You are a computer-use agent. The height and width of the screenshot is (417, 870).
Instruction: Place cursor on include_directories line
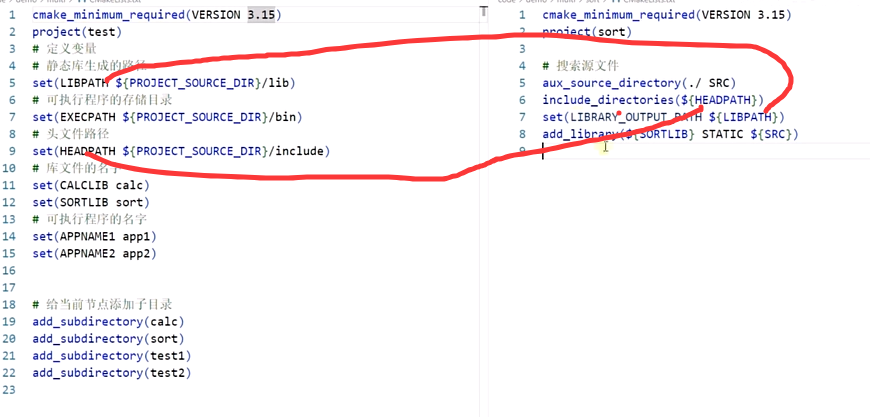652,100
